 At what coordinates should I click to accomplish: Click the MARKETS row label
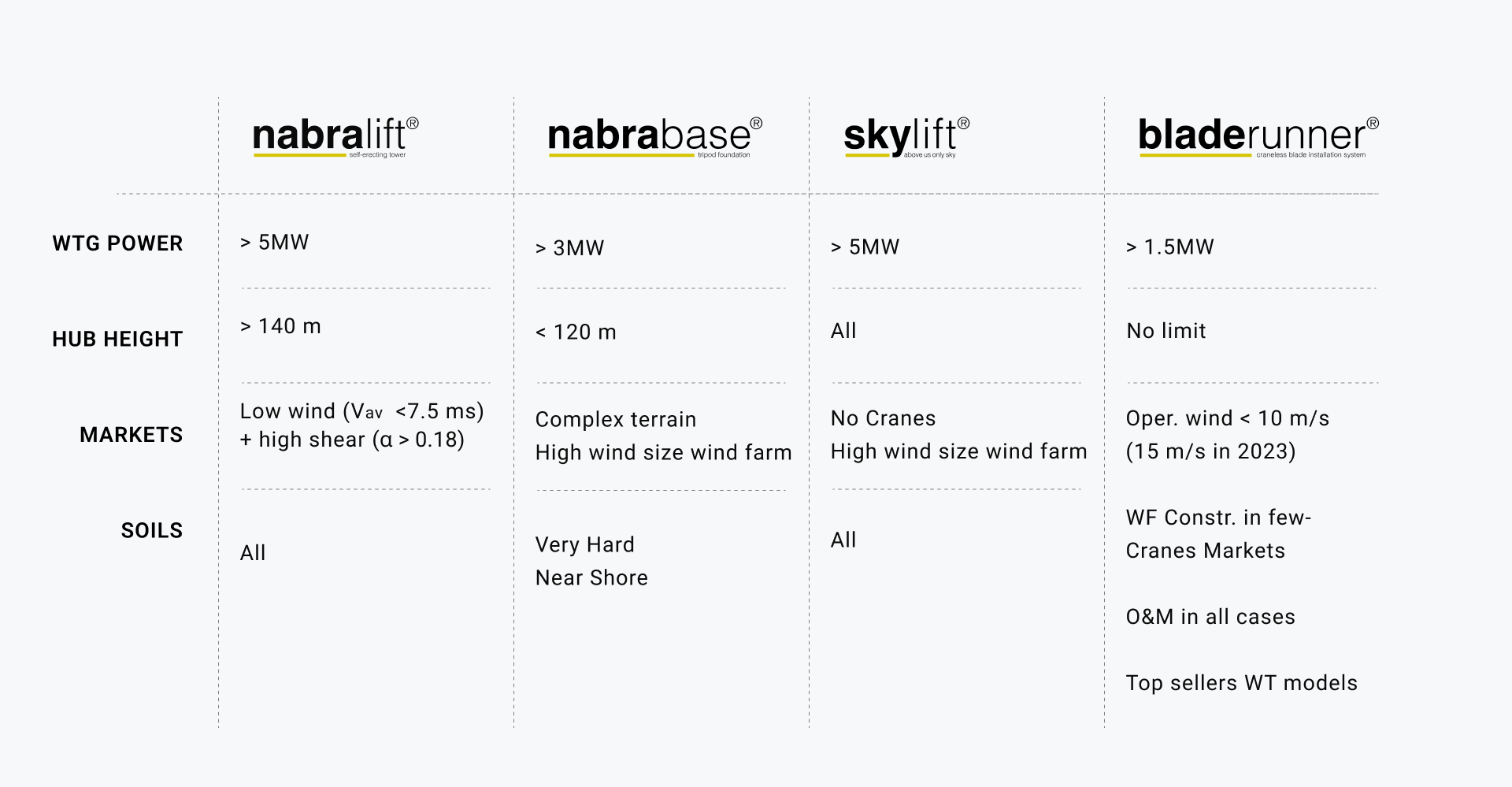point(131,435)
